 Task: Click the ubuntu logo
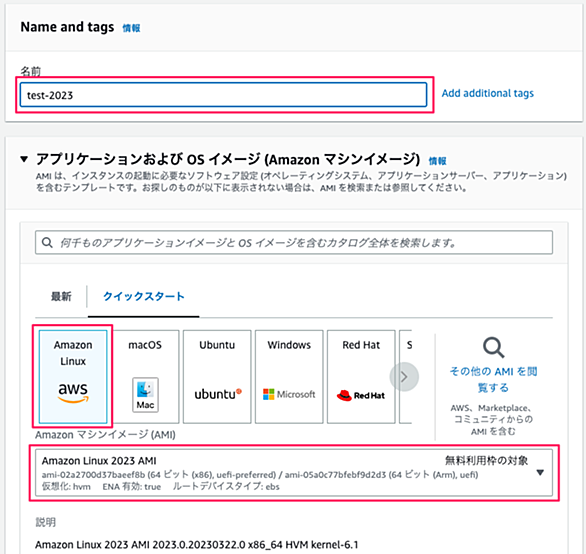coord(218,394)
